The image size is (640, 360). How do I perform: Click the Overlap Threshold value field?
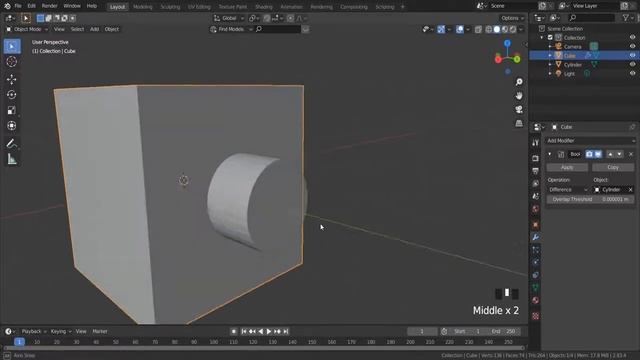[x=590, y=200]
